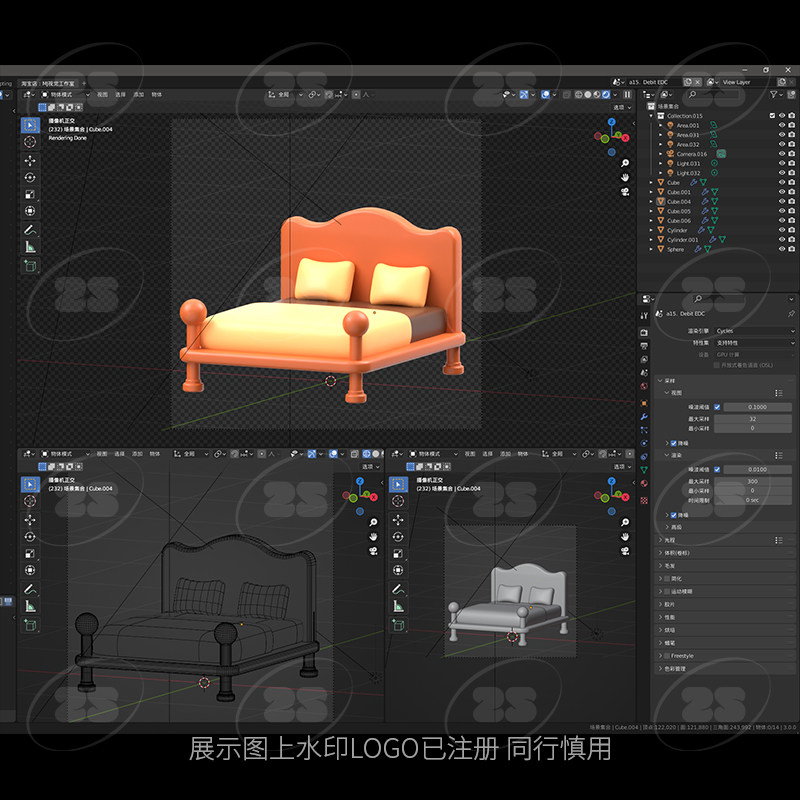Expand the 色彩管理 color management panel
The image size is (800, 800).
point(724,668)
